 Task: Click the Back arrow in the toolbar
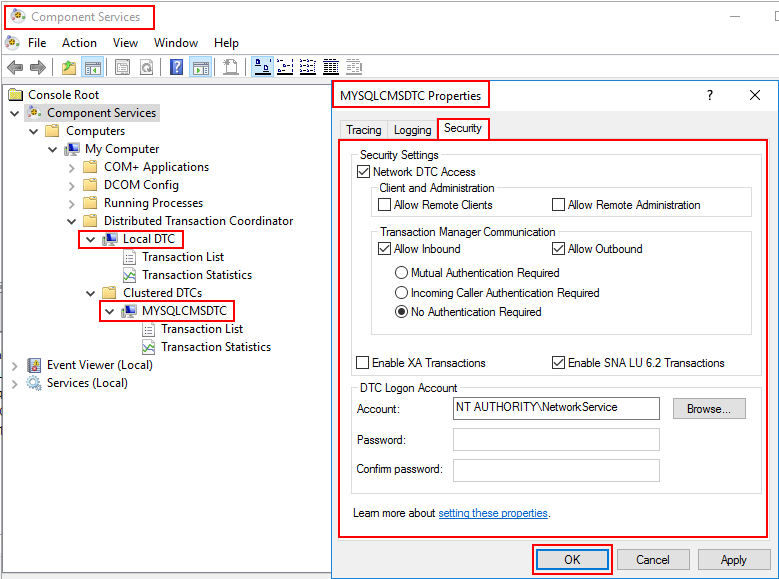click(x=15, y=67)
